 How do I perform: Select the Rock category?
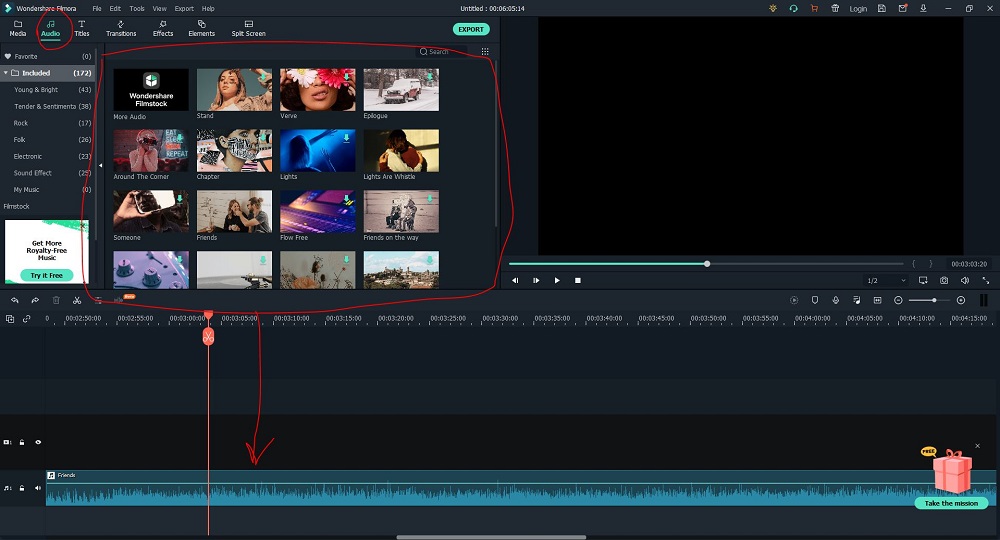pyautogui.click(x=47, y=123)
